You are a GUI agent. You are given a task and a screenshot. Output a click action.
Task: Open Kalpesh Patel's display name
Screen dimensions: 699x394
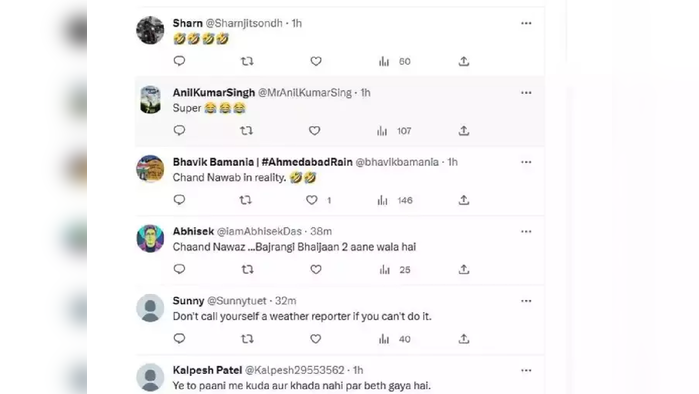tap(207, 370)
